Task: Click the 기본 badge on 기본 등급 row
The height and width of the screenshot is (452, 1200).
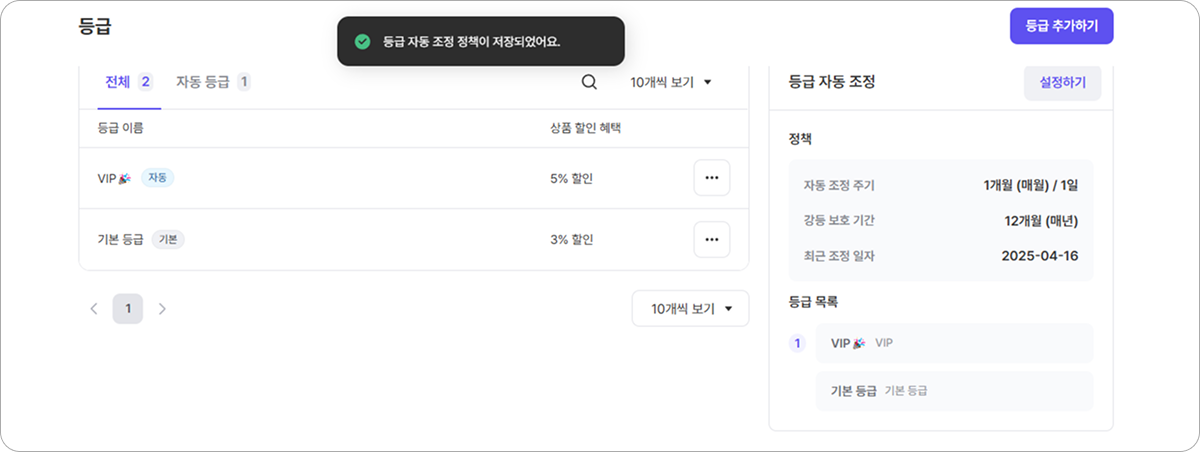Action: click(168, 239)
